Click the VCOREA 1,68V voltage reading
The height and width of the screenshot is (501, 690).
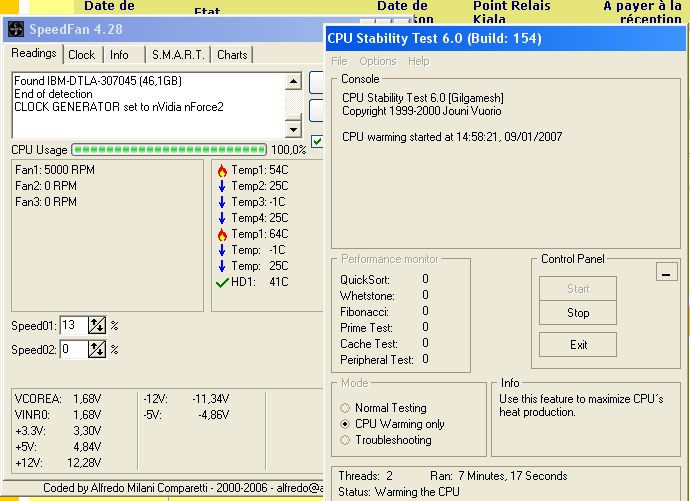pos(58,399)
